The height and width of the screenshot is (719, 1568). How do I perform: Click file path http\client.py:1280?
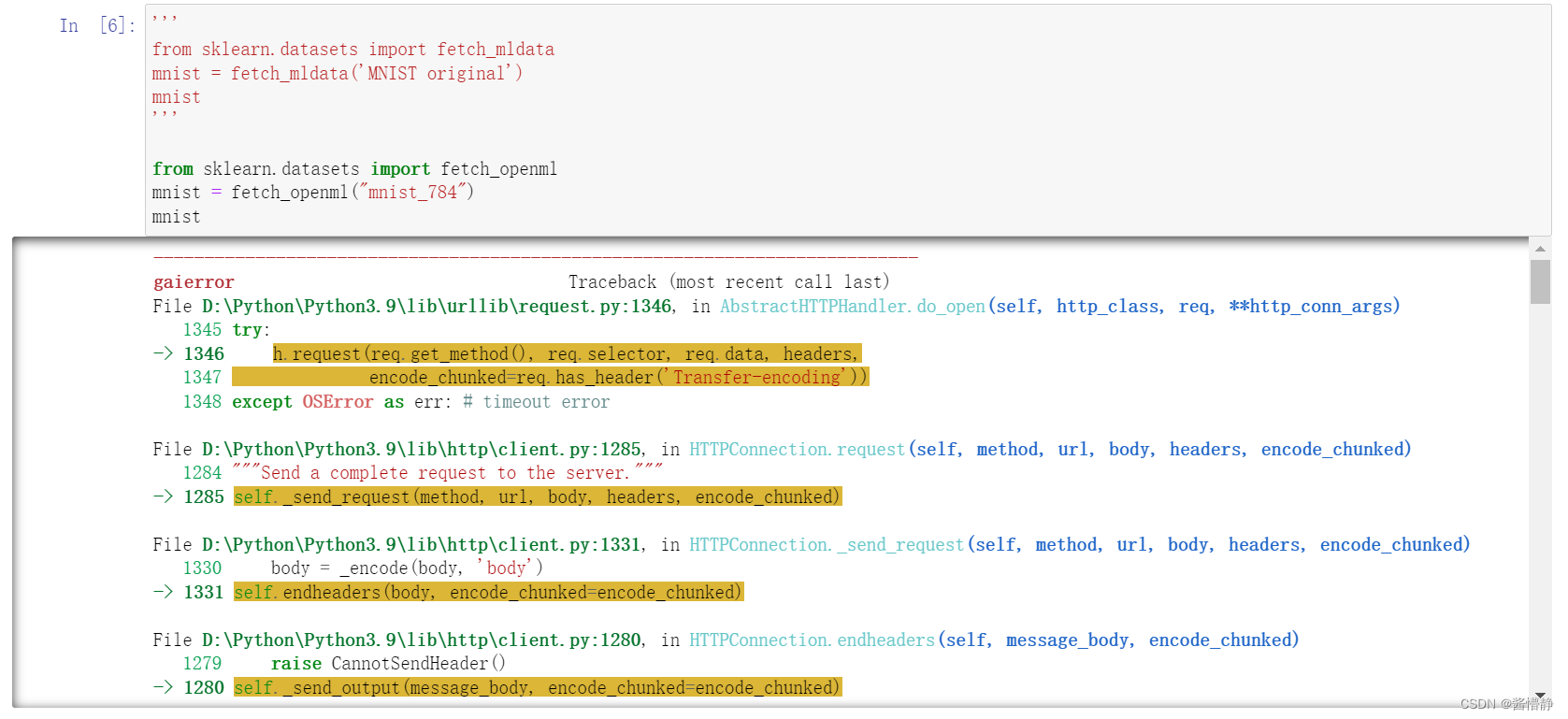422,640
